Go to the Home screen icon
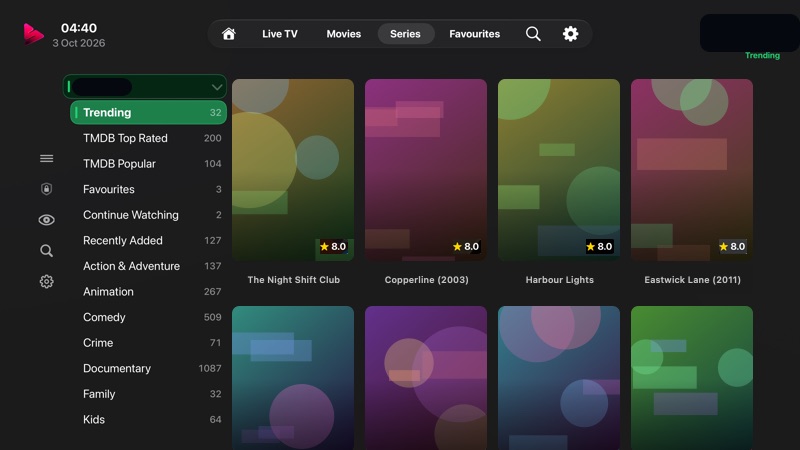Viewport: 800px width, 450px height. coord(229,34)
